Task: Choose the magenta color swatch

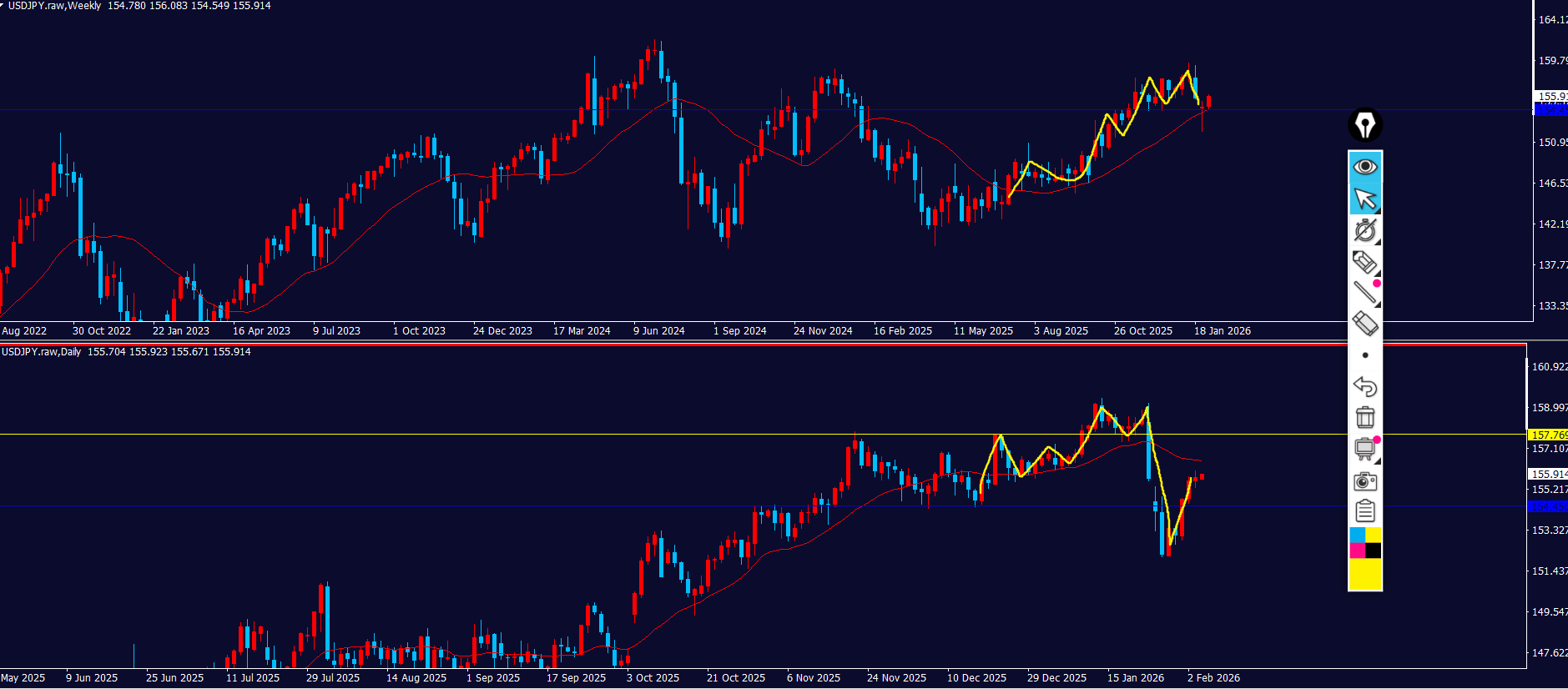Action: tap(1357, 551)
